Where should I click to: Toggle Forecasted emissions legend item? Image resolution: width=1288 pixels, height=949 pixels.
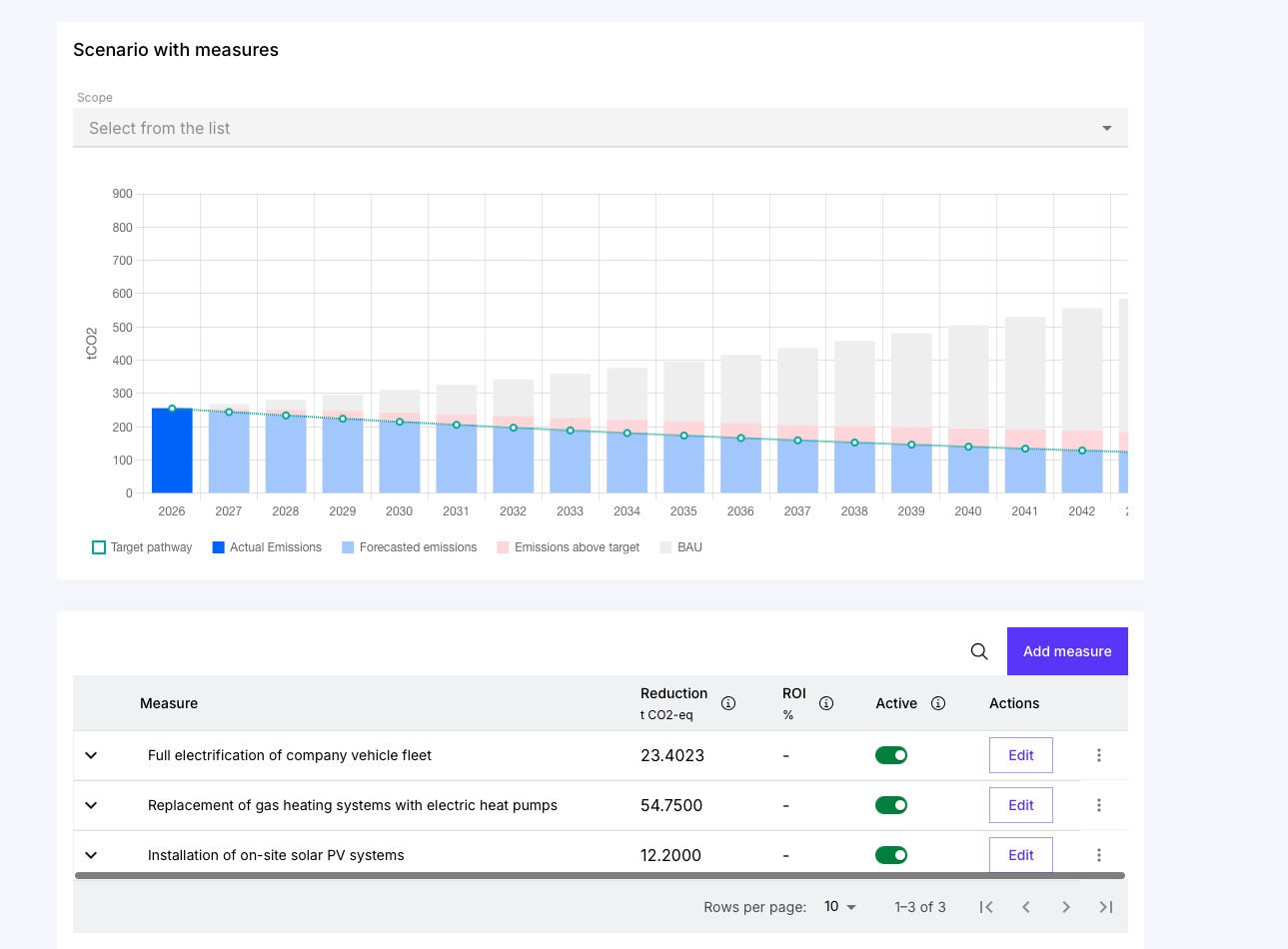pyautogui.click(x=410, y=547)
